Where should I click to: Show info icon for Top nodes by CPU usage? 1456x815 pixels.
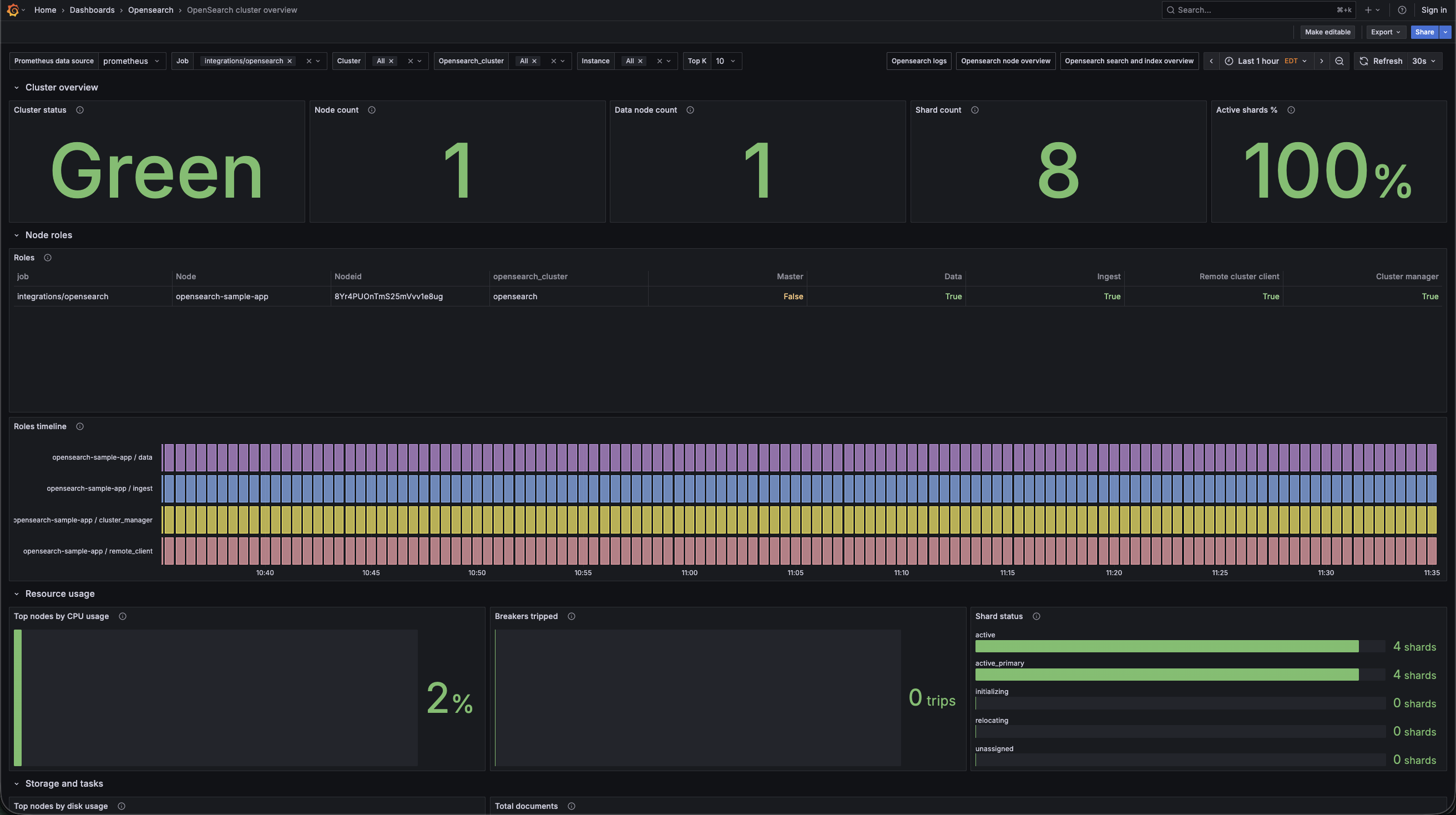tap(122, 616)
